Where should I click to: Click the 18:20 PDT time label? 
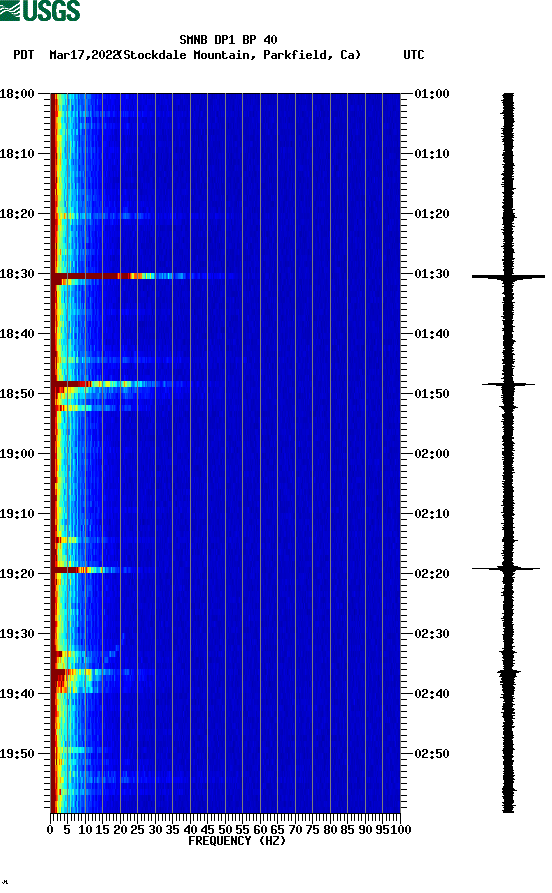(17, 214)
